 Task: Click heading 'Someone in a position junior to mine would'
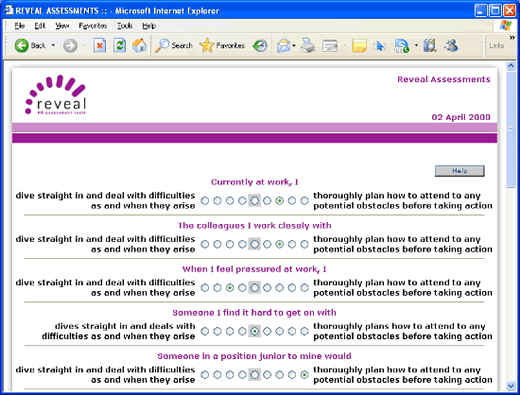[254, 356]
